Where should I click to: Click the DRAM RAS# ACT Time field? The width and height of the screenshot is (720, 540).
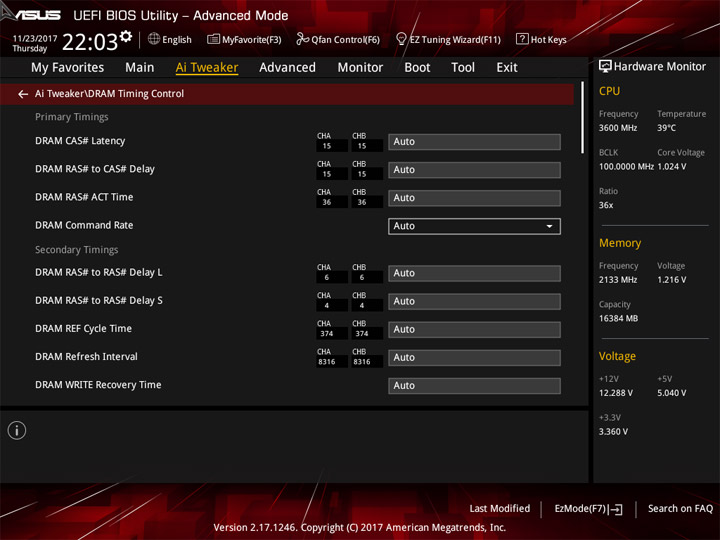point(474,198)
